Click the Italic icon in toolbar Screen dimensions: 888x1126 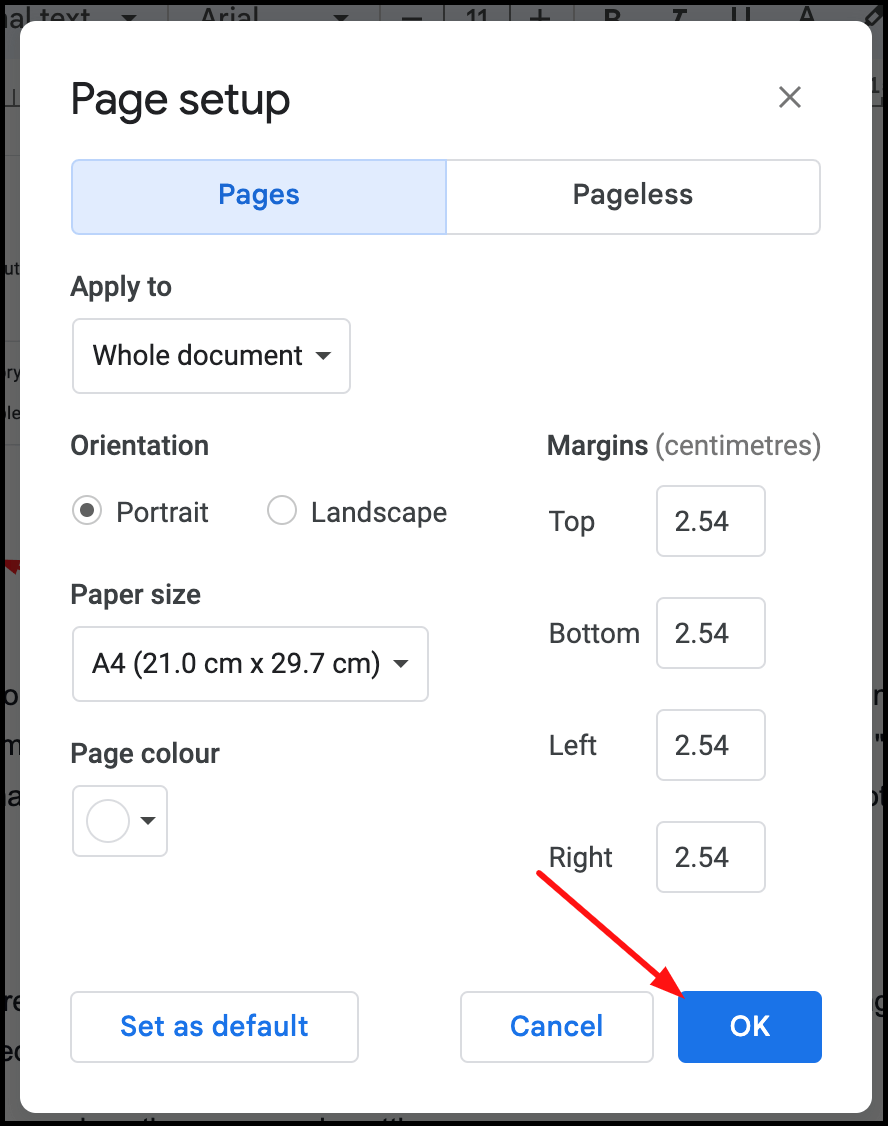[x=678, y=14]
